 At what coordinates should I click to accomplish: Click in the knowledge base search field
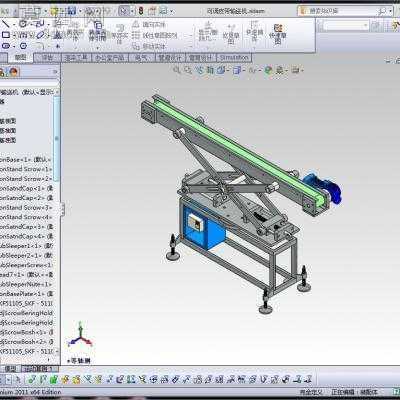tap(342, 11)
